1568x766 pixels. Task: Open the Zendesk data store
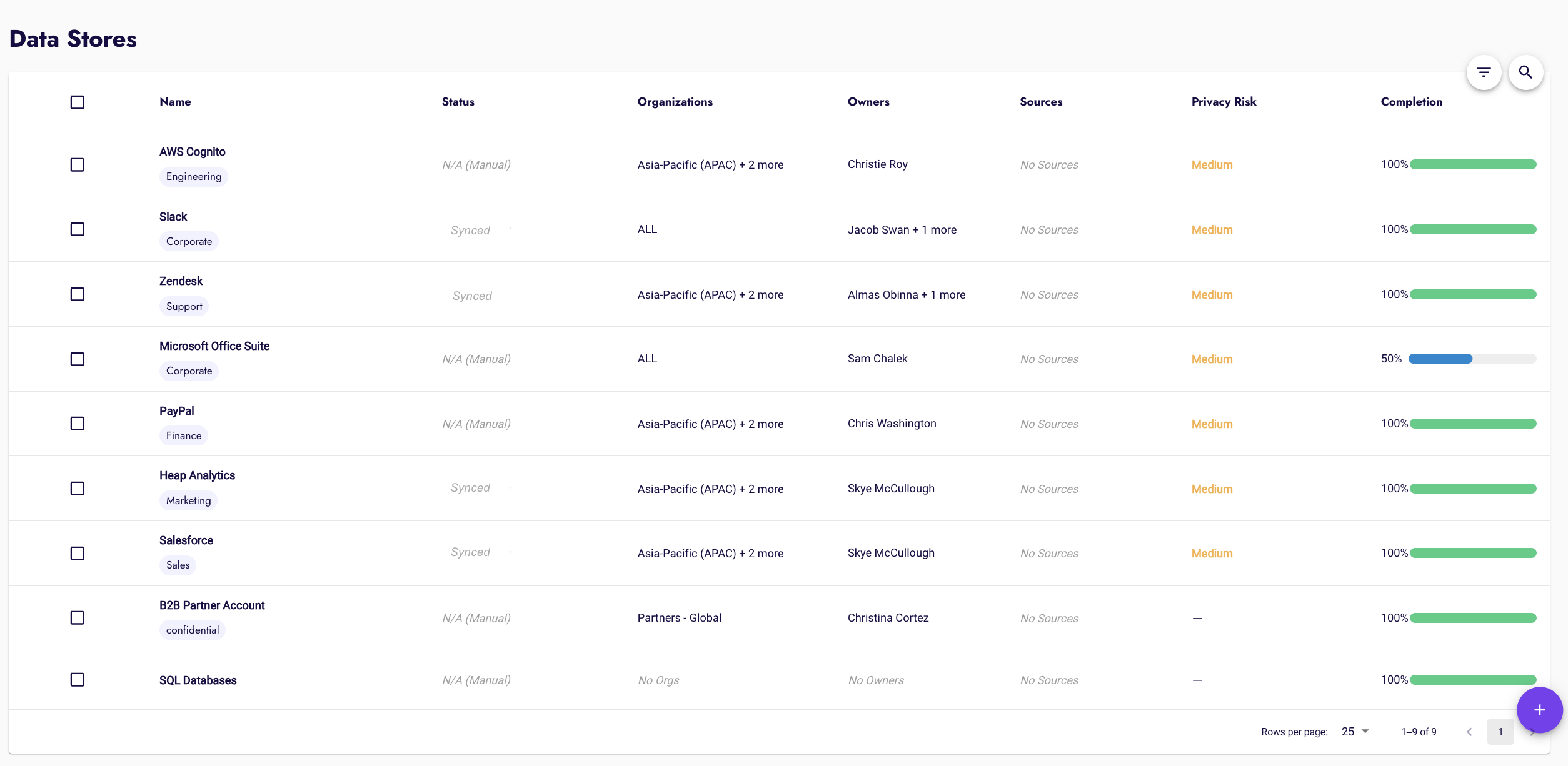(181, 281)
